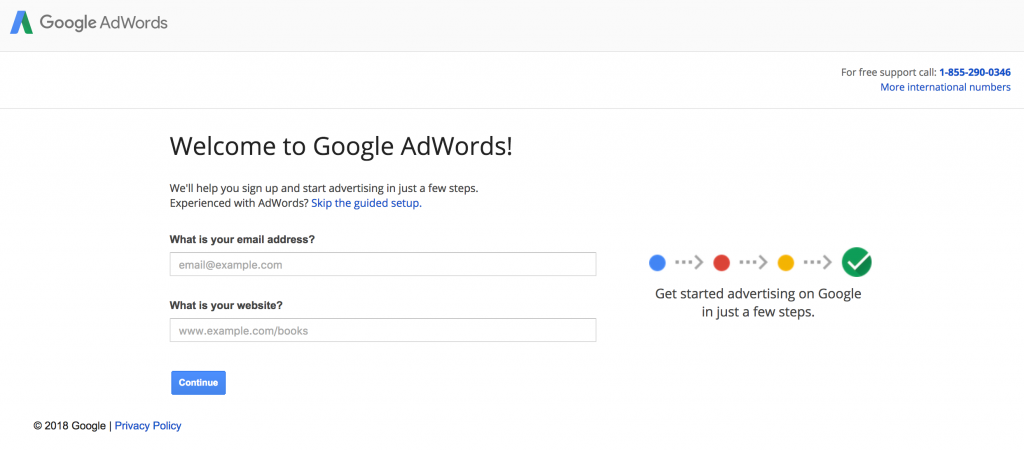This screenshot has height=450, width=1024.
Task: Click the green checkmark circle icon
Action: [856, 262]
